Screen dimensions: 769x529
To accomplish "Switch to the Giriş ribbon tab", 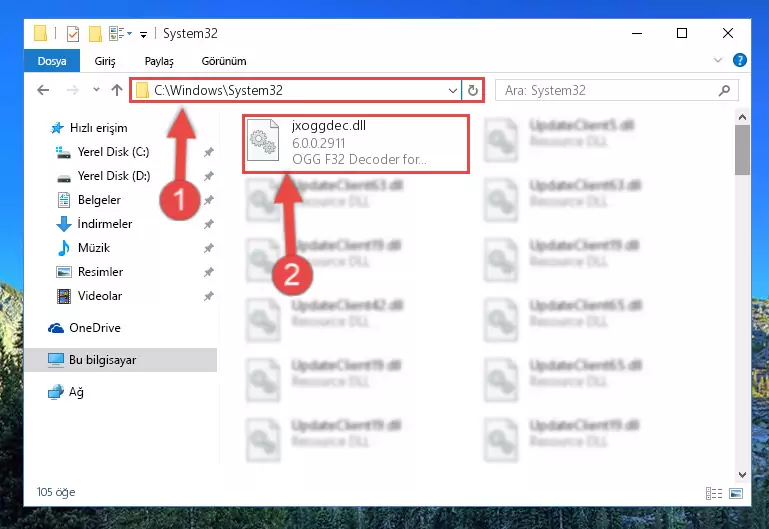I will (x=105, y=61).
